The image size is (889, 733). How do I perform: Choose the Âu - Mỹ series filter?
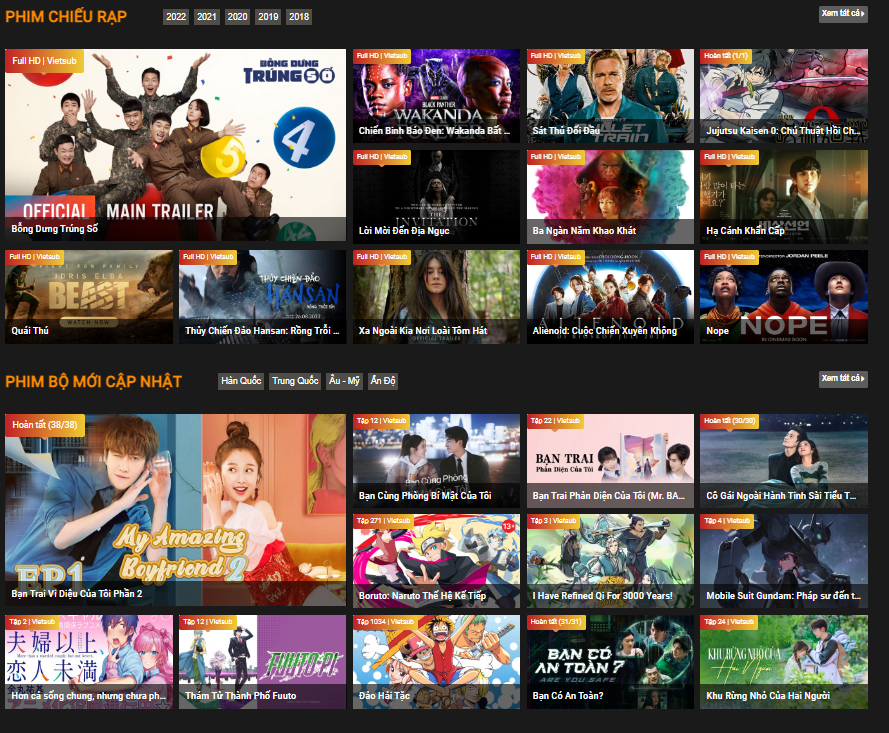pyautogui.click(x=344, y=381)
